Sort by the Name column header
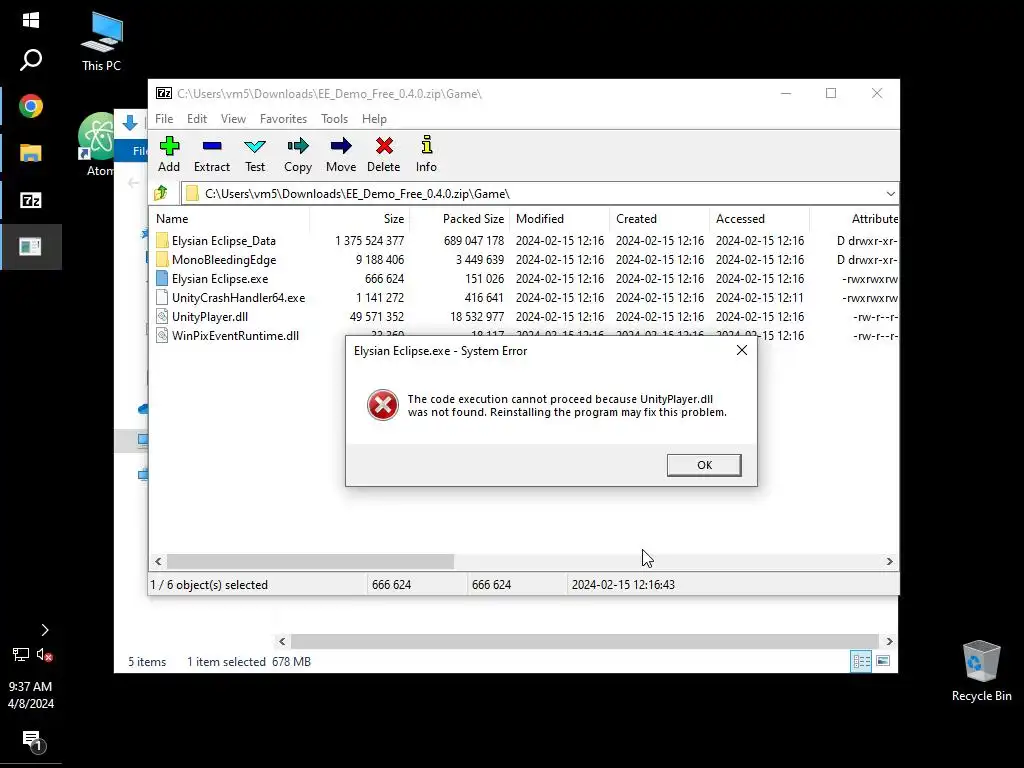Image resolution: width=1024 pixels, height=768 pixels. click(x=229, y=219)
